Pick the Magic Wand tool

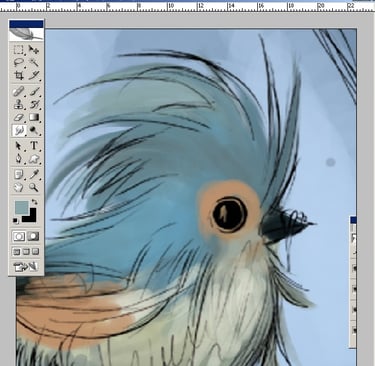point(34,62)
